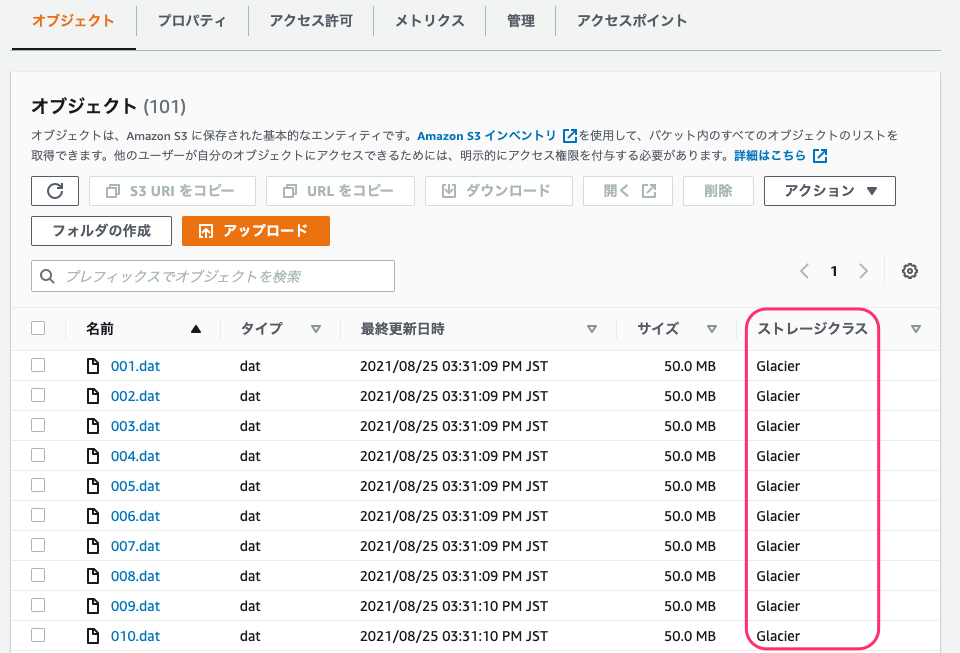Viewport: 960px width, 653px height.
Task: Click the S3 URI をコピー button
Action: tap(172, 191)
